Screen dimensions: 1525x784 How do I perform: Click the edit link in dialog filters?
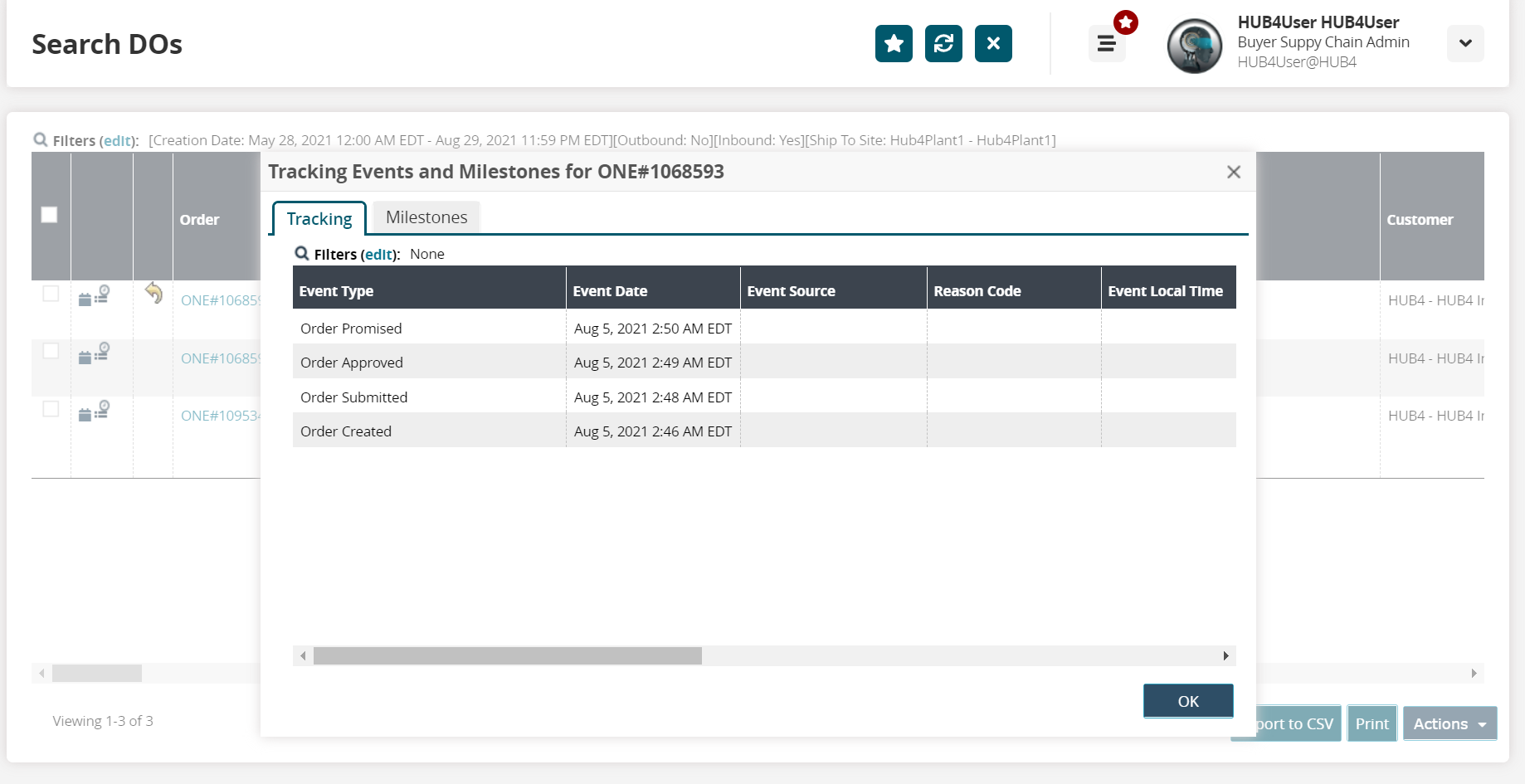coord(378,255)
